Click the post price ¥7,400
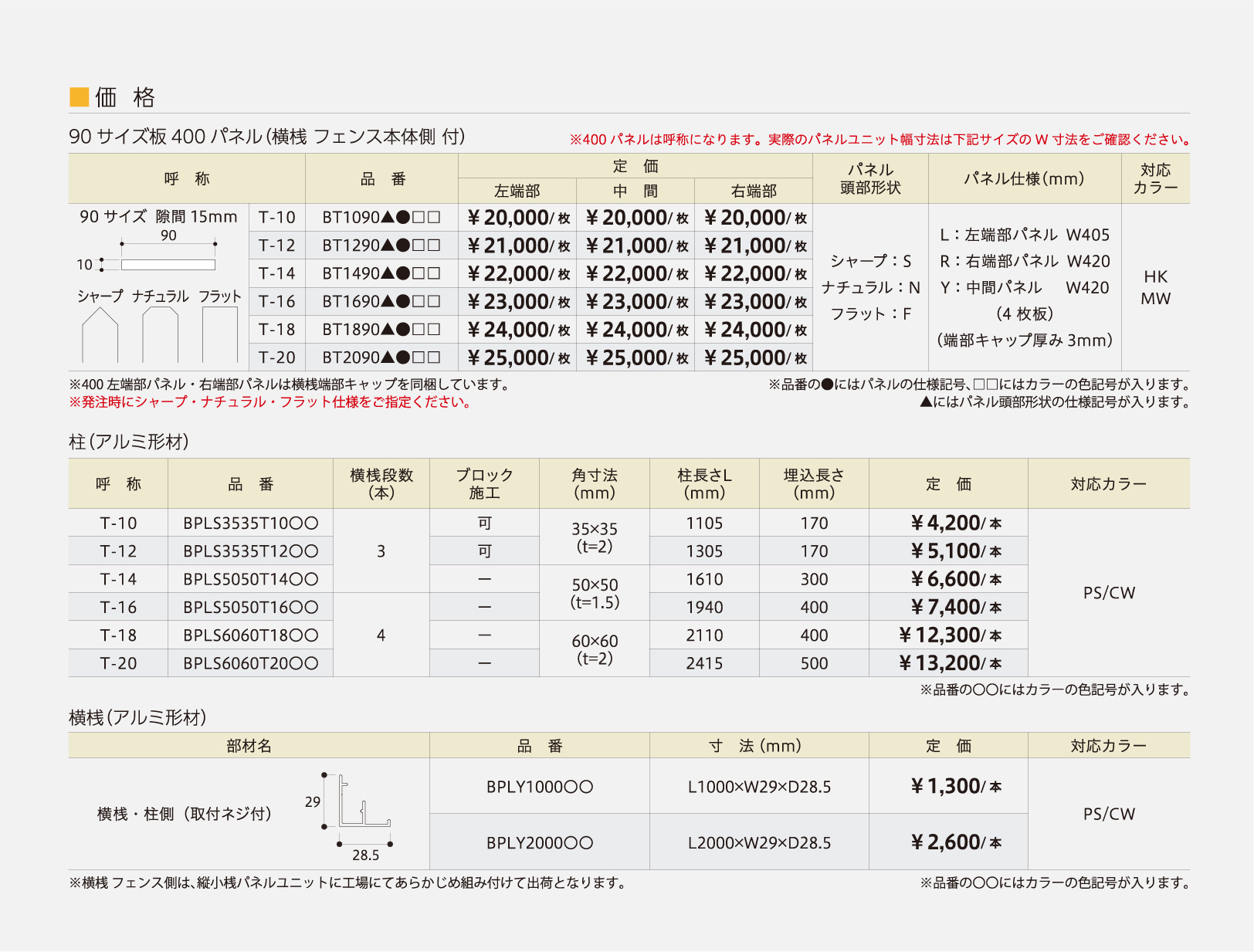Image resolution: width=1254 pixels, height=952 pixels. coord(956,607)
